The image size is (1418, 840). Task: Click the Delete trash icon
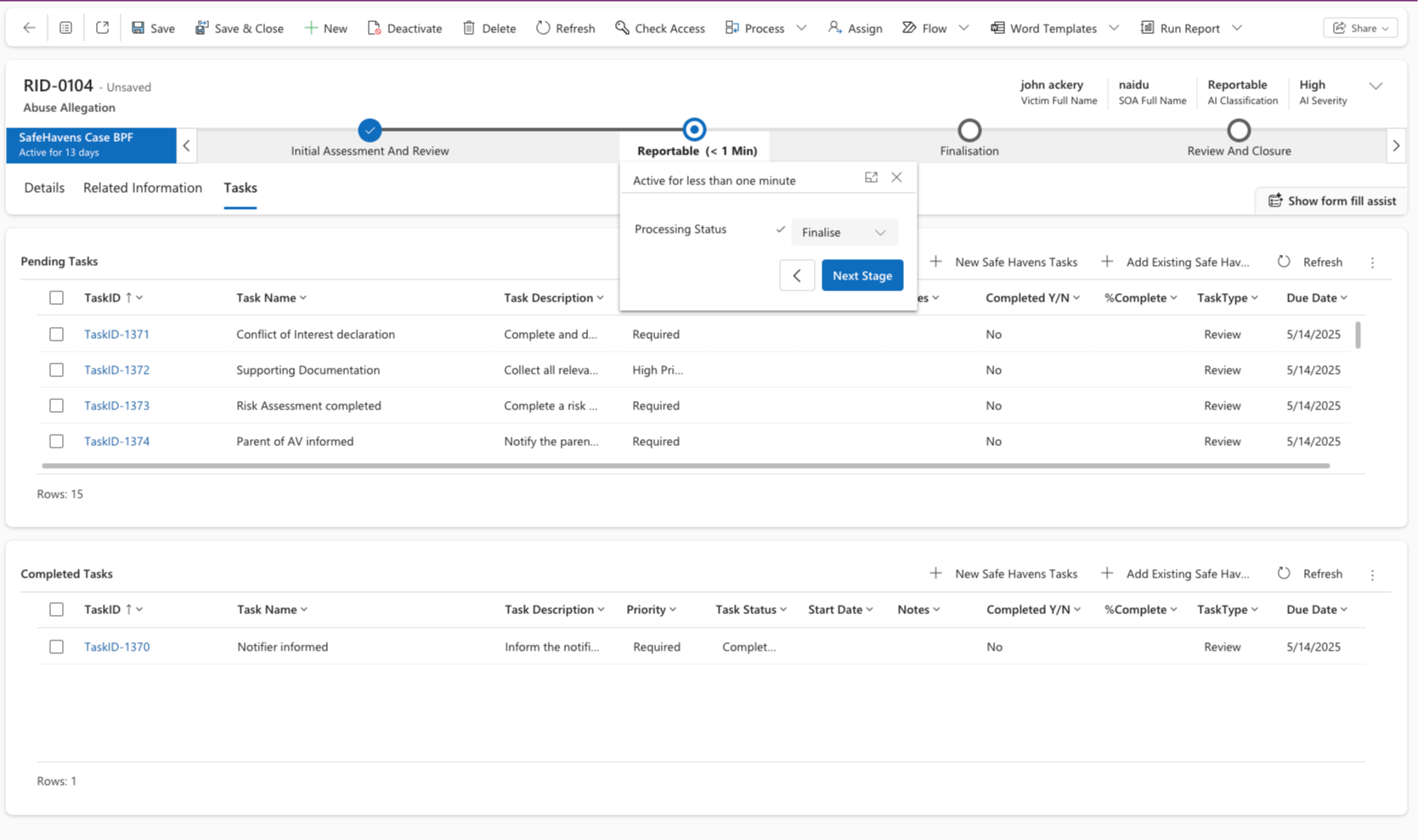pyautogui.click(x=469, y=28)
